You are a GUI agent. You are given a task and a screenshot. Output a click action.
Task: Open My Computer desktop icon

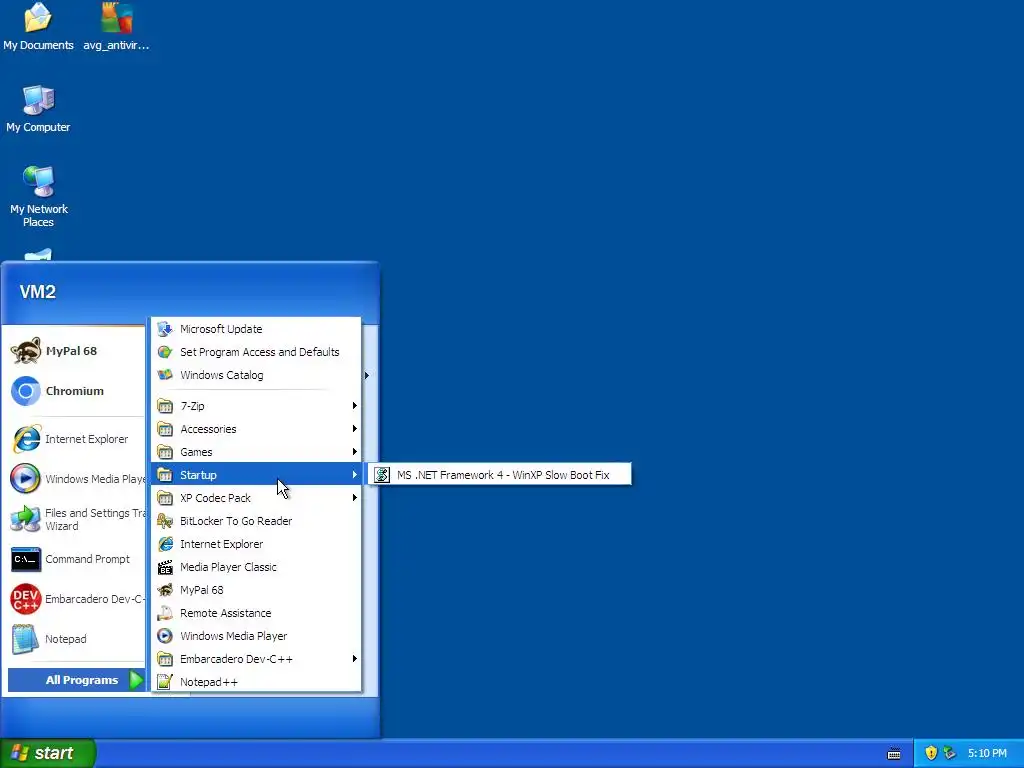(38, 108)
